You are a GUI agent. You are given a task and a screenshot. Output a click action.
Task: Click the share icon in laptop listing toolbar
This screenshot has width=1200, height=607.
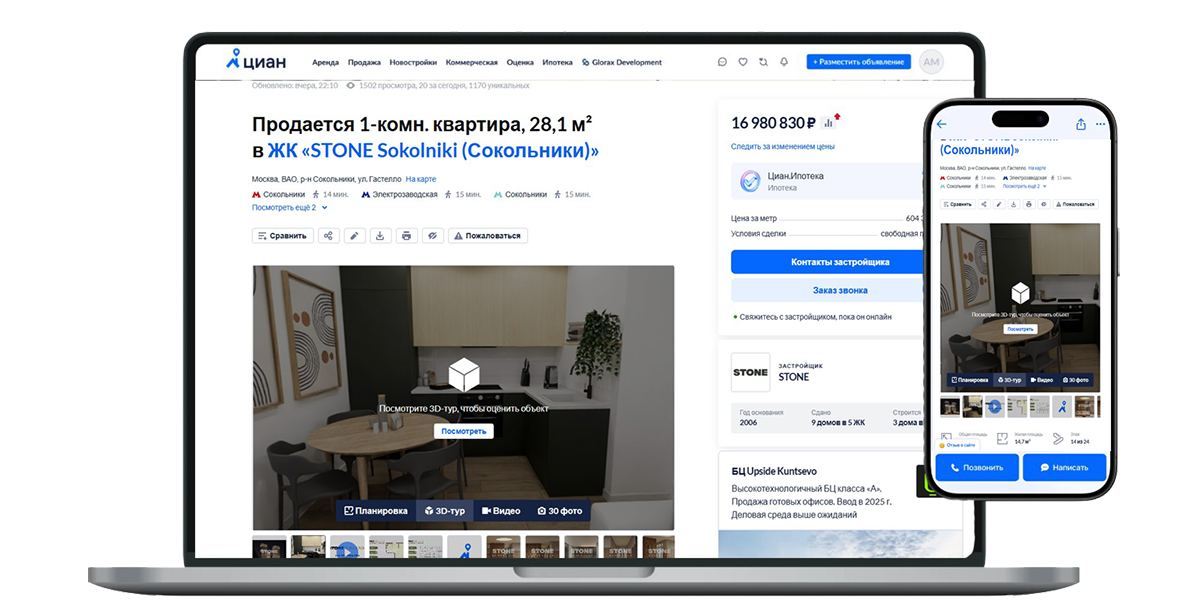329,236
